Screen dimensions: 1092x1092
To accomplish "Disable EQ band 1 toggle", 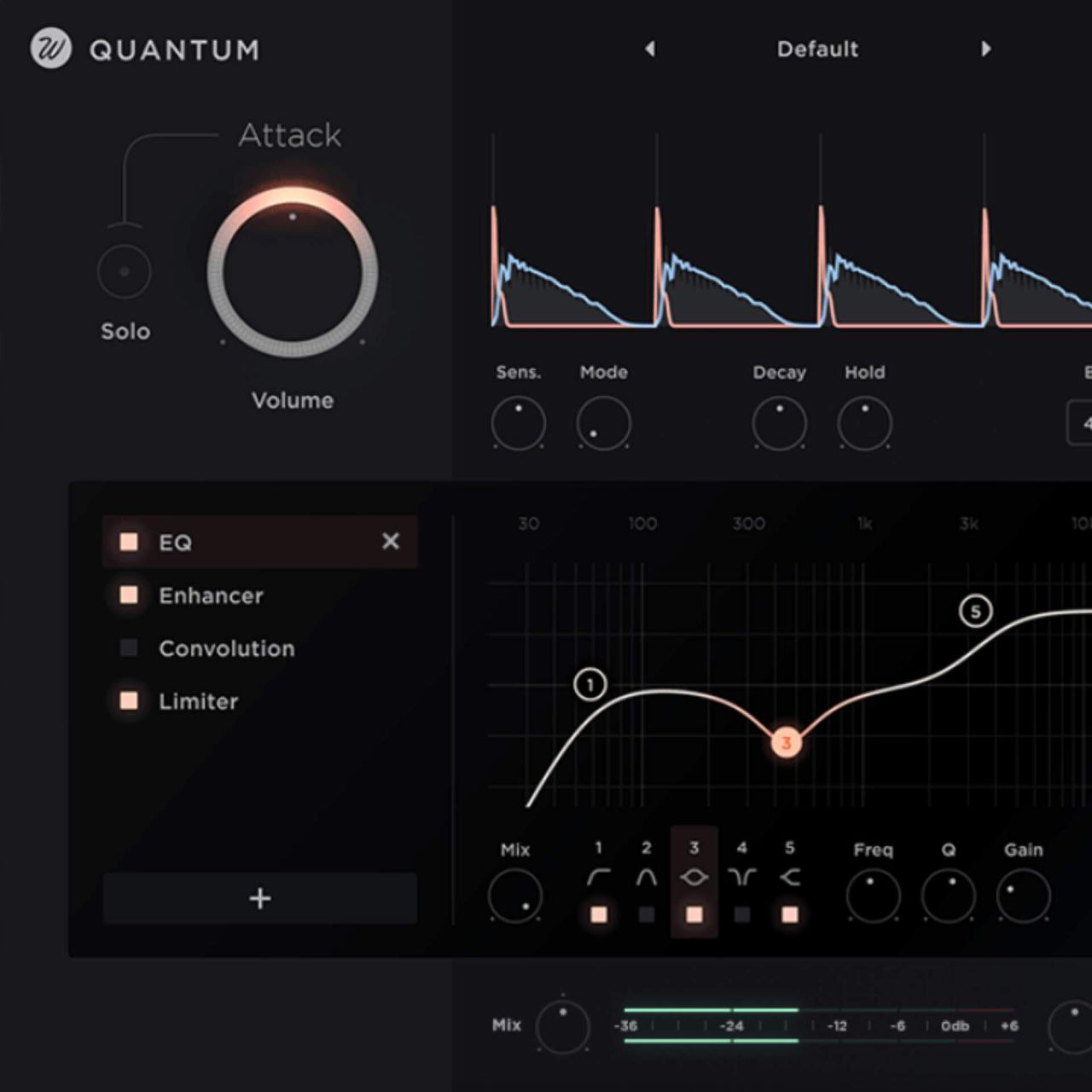I will tap(599, 915).
